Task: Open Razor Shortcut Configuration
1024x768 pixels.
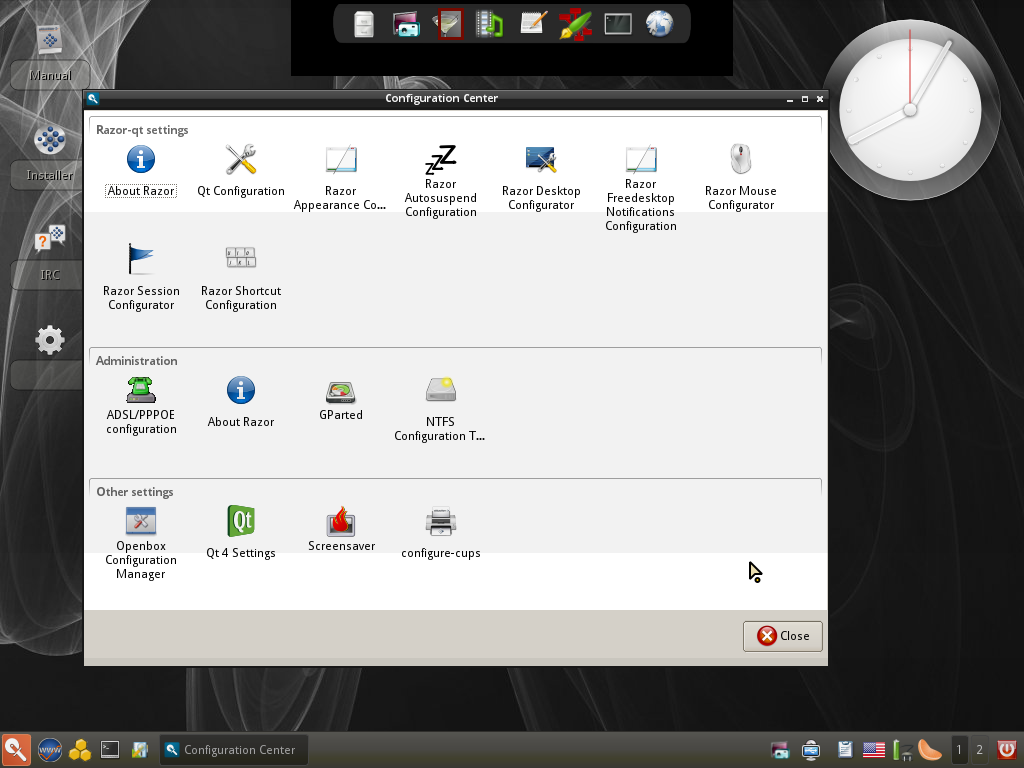Action: point(241,278)
